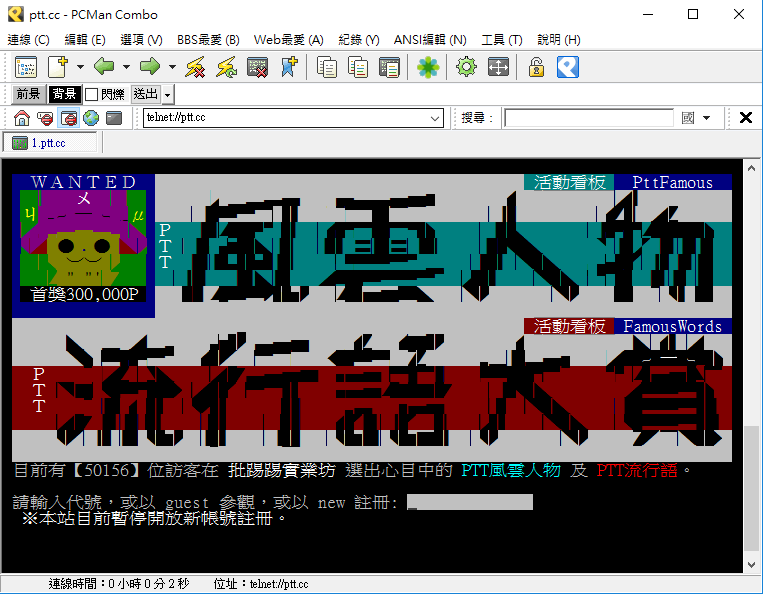Click the copy pages icon
This screenshot has height=594, width=763.
[327, 67]
